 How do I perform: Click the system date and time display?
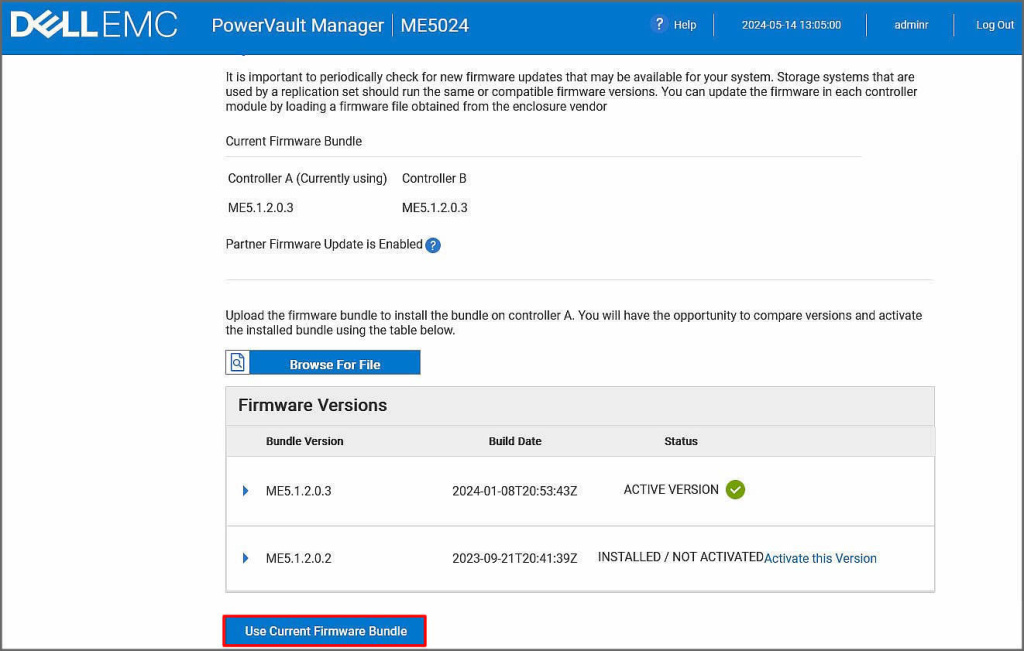click(x=790, y=25)
